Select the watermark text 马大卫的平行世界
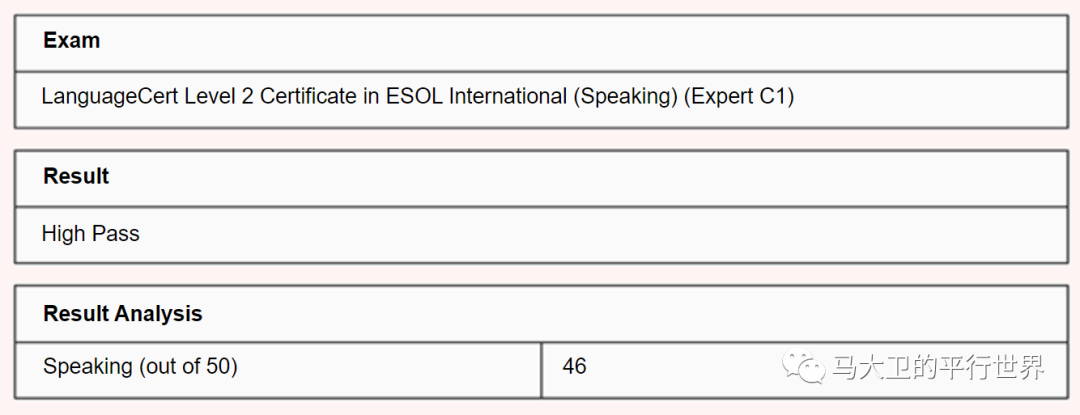Screen dimensions: 1080x415 (938, 368)
